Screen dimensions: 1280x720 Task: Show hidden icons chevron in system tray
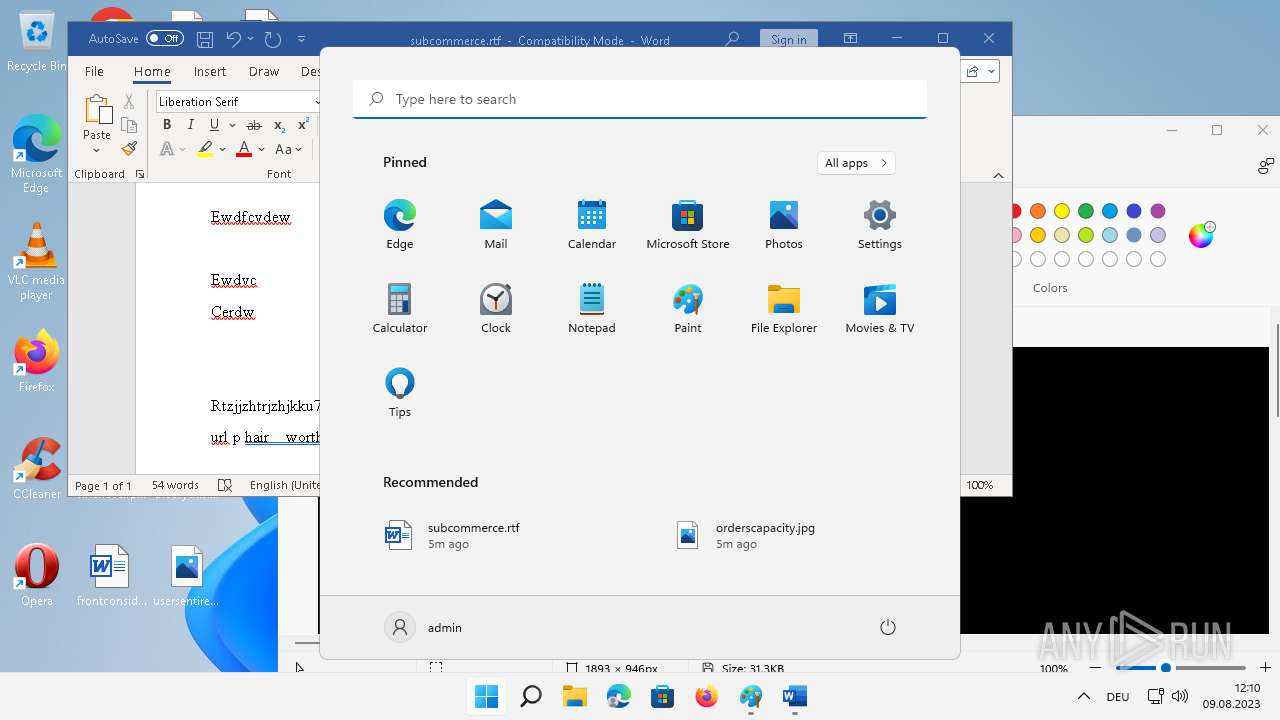coord(1083,696)
